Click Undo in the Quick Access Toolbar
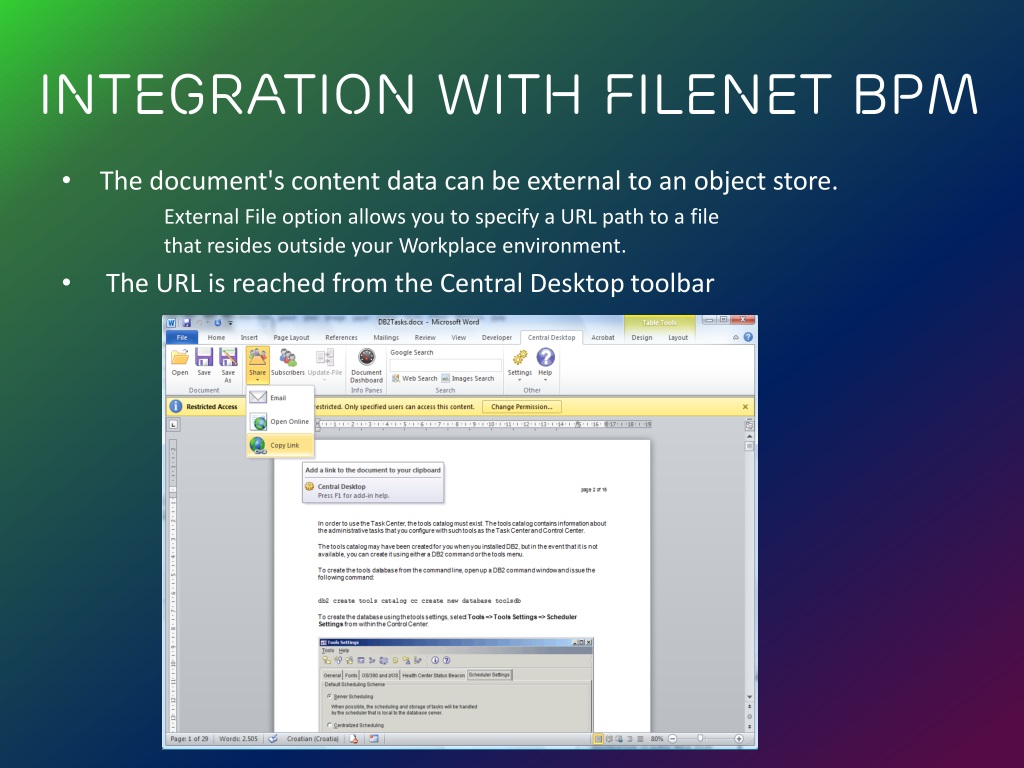 pos(199,323)
